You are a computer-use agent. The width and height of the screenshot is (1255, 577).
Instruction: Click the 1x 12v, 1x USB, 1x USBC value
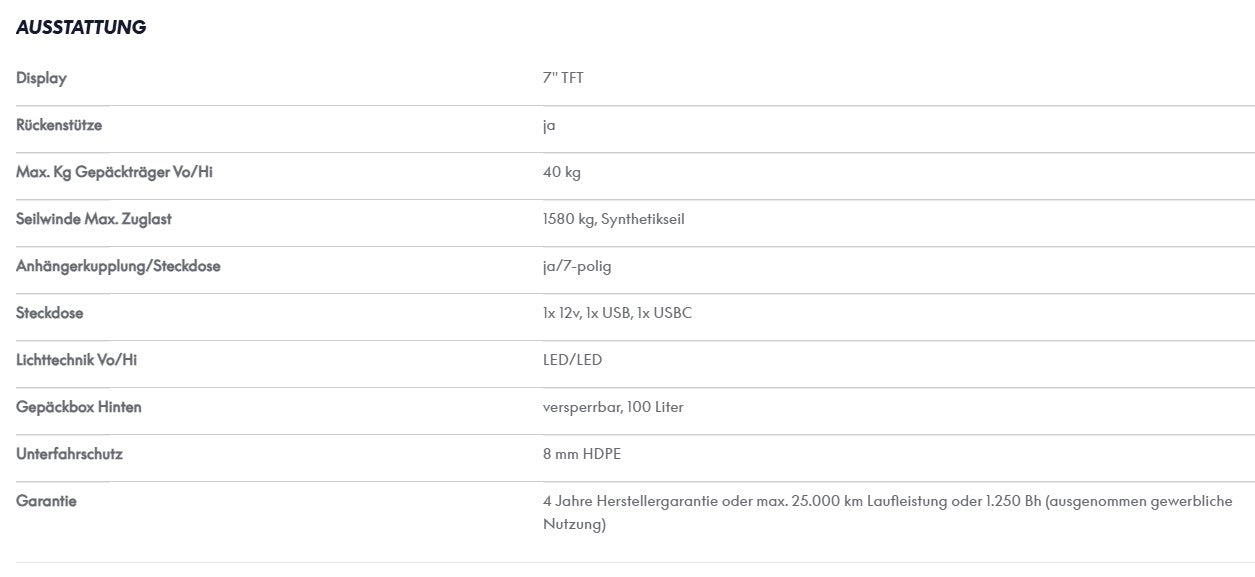617,313
